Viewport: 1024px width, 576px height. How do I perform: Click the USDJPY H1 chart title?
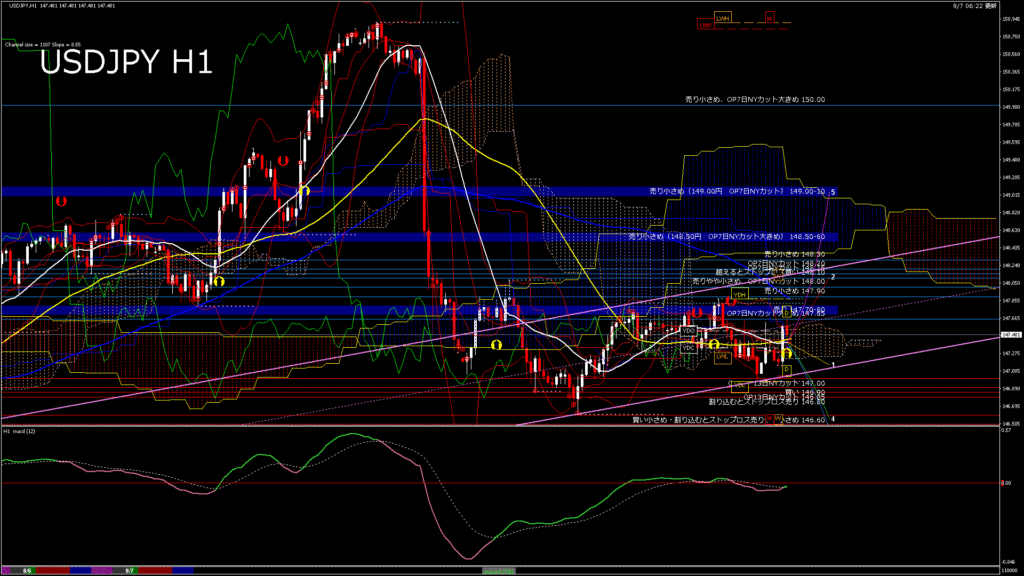pos(126,63)
